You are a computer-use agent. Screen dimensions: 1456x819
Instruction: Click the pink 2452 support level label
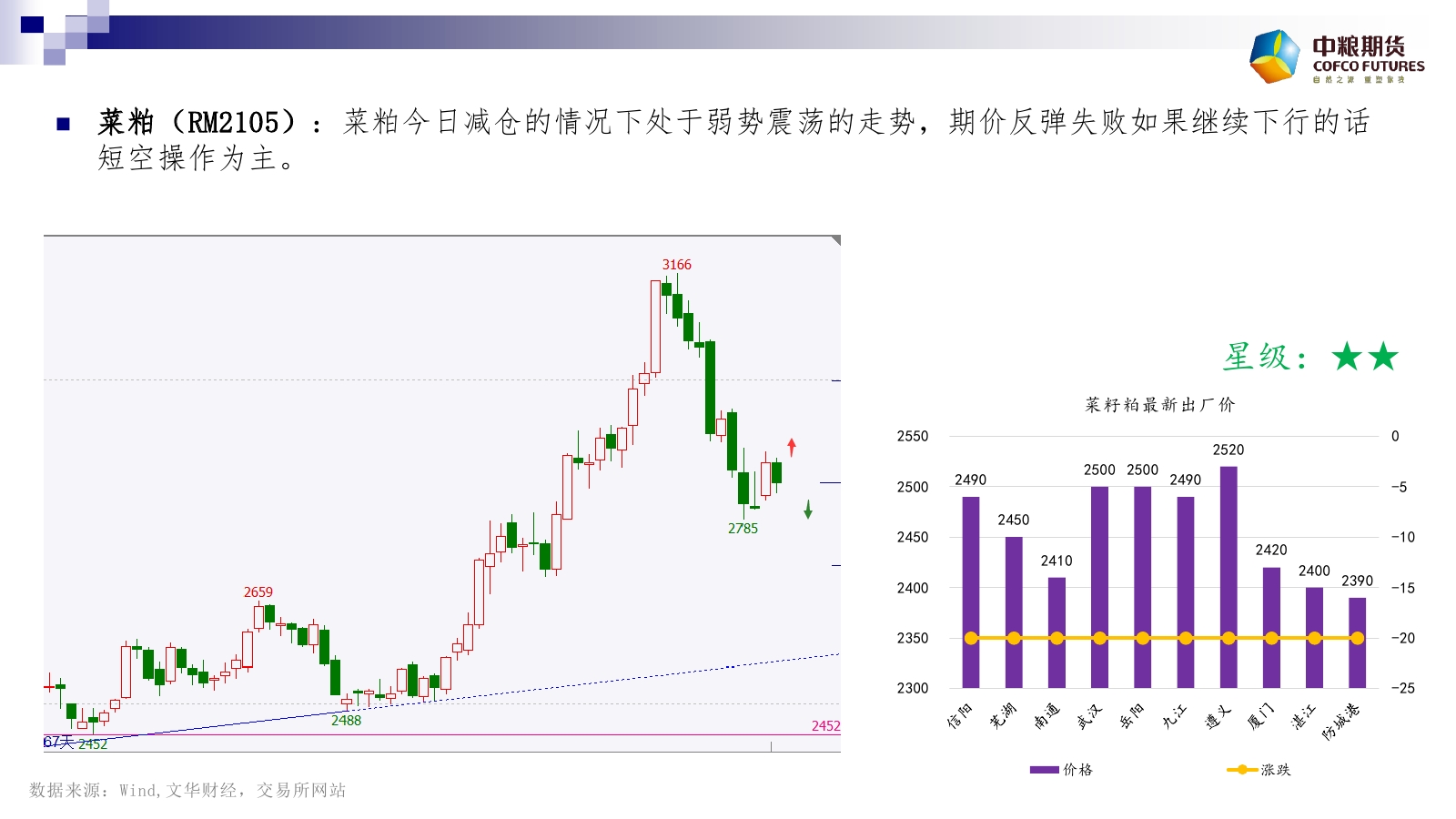[x=825, y=726]
